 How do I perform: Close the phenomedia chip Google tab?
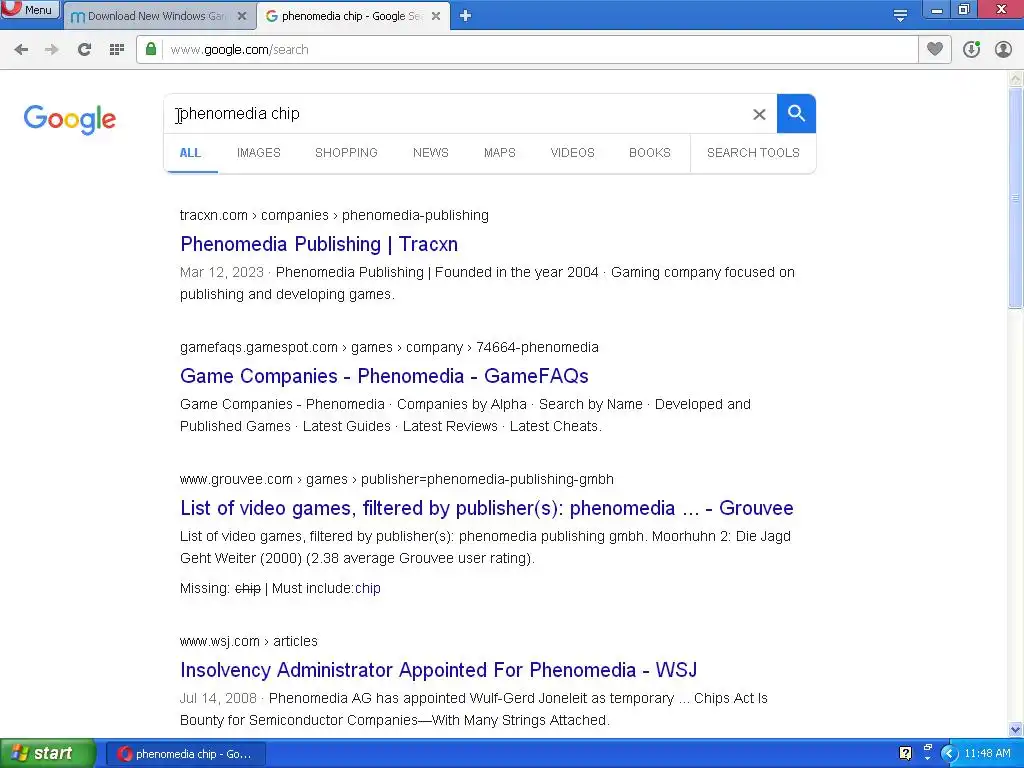click(436, 16)
